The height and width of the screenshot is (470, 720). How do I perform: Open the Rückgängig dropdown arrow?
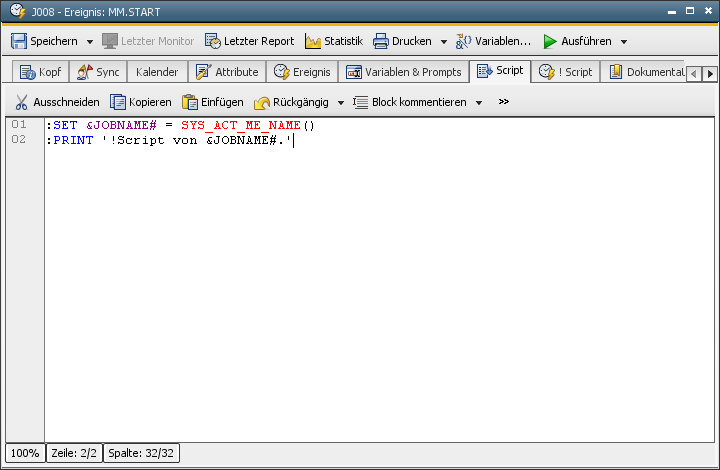tap(341, 103)
